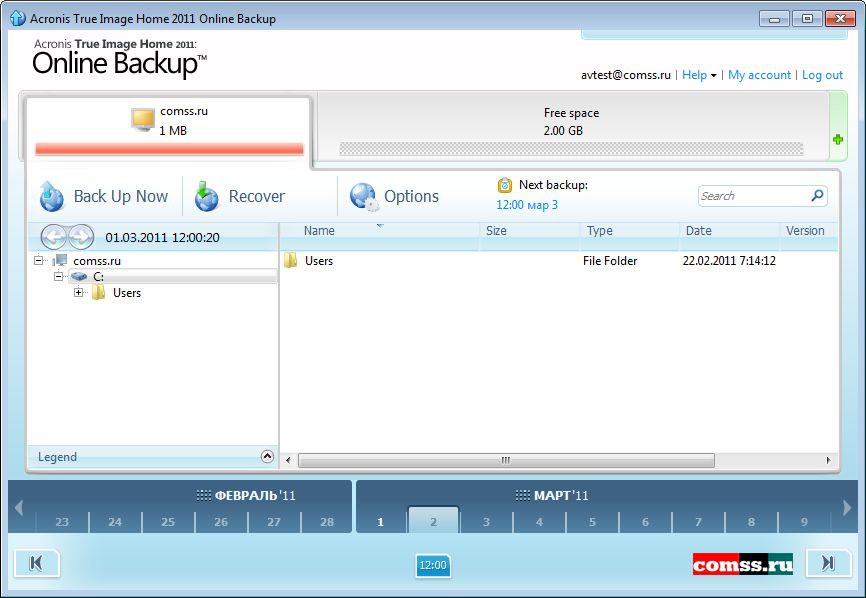Screen dimensions: 866x598
Task: Collapse the C: drive node
Action: click(x=59, y=276)
